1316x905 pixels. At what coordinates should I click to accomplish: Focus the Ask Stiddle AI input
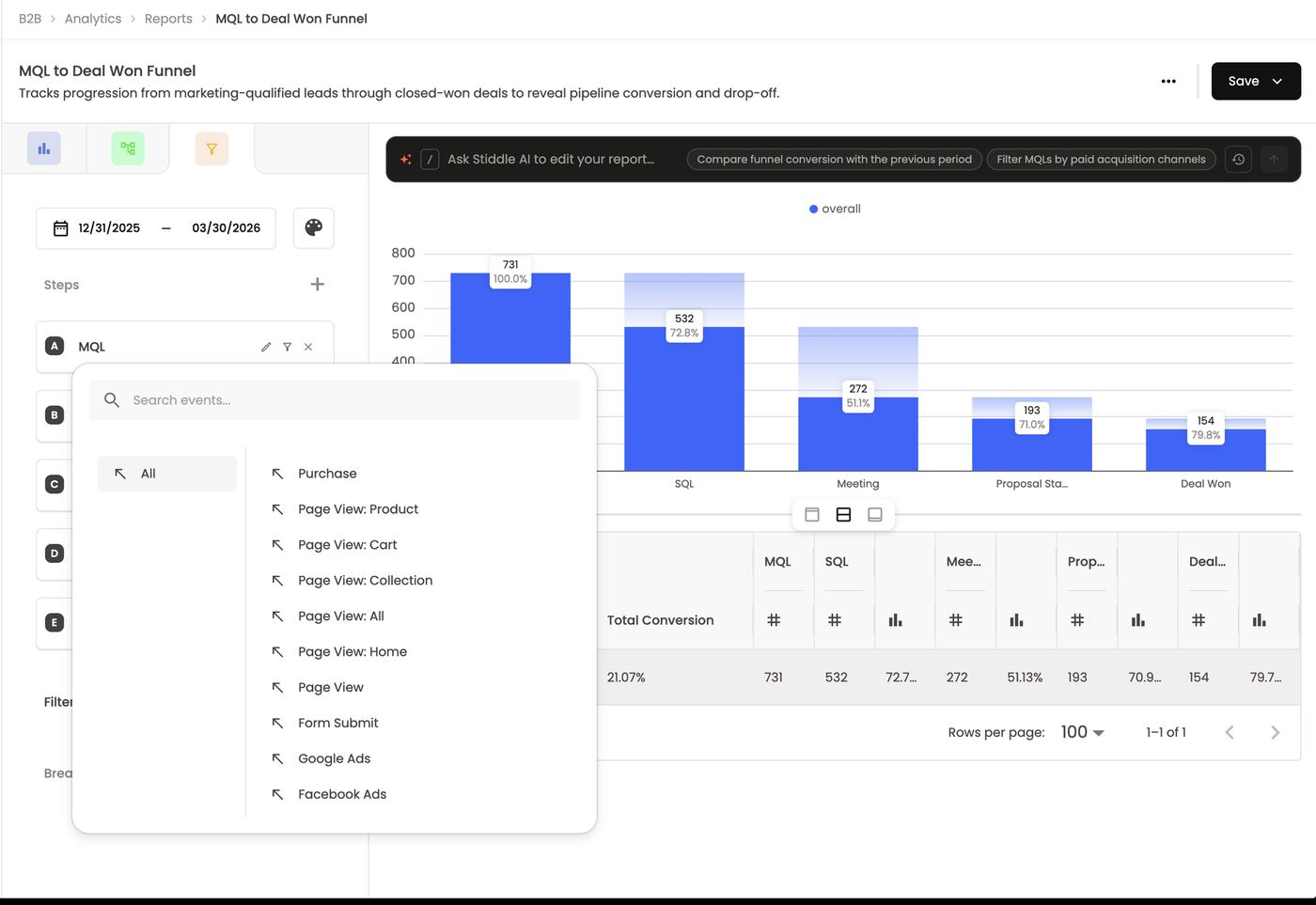click(551, 160)
